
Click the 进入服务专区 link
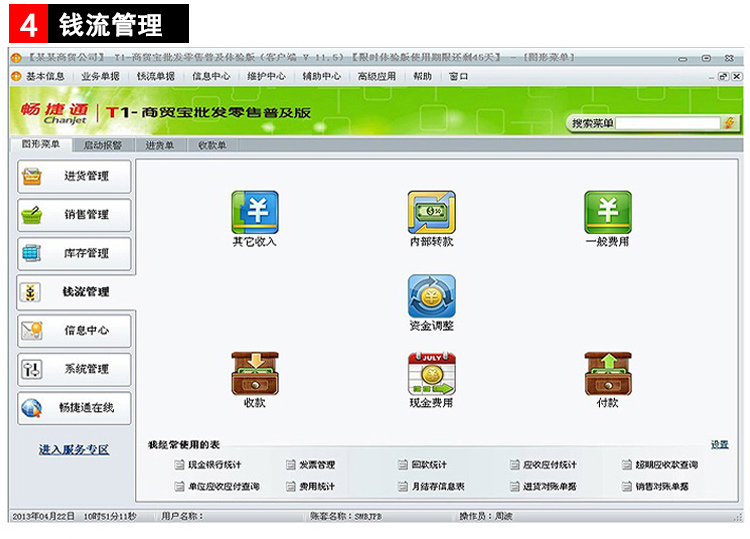point(74,450)
